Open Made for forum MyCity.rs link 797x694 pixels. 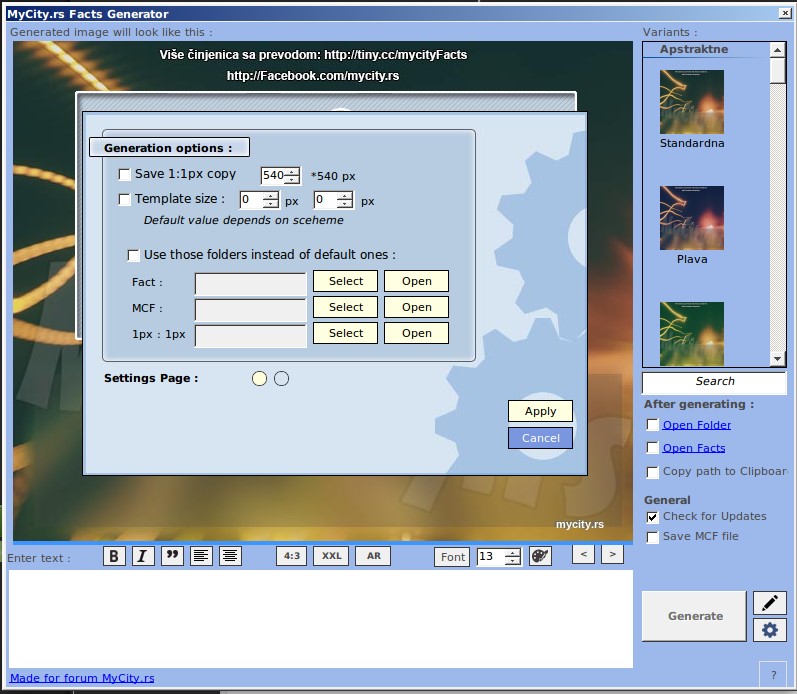point(82,678)
